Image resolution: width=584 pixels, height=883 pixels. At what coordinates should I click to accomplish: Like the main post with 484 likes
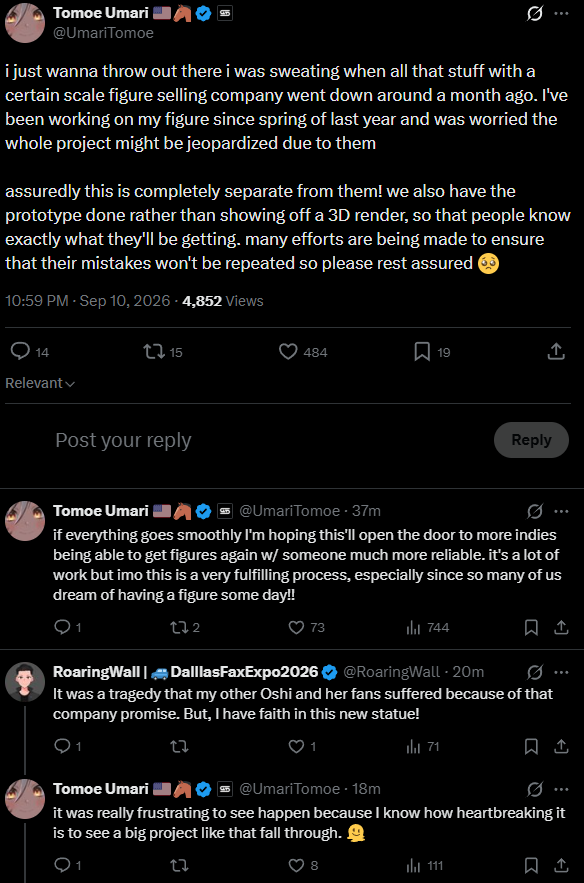[303, 352]
